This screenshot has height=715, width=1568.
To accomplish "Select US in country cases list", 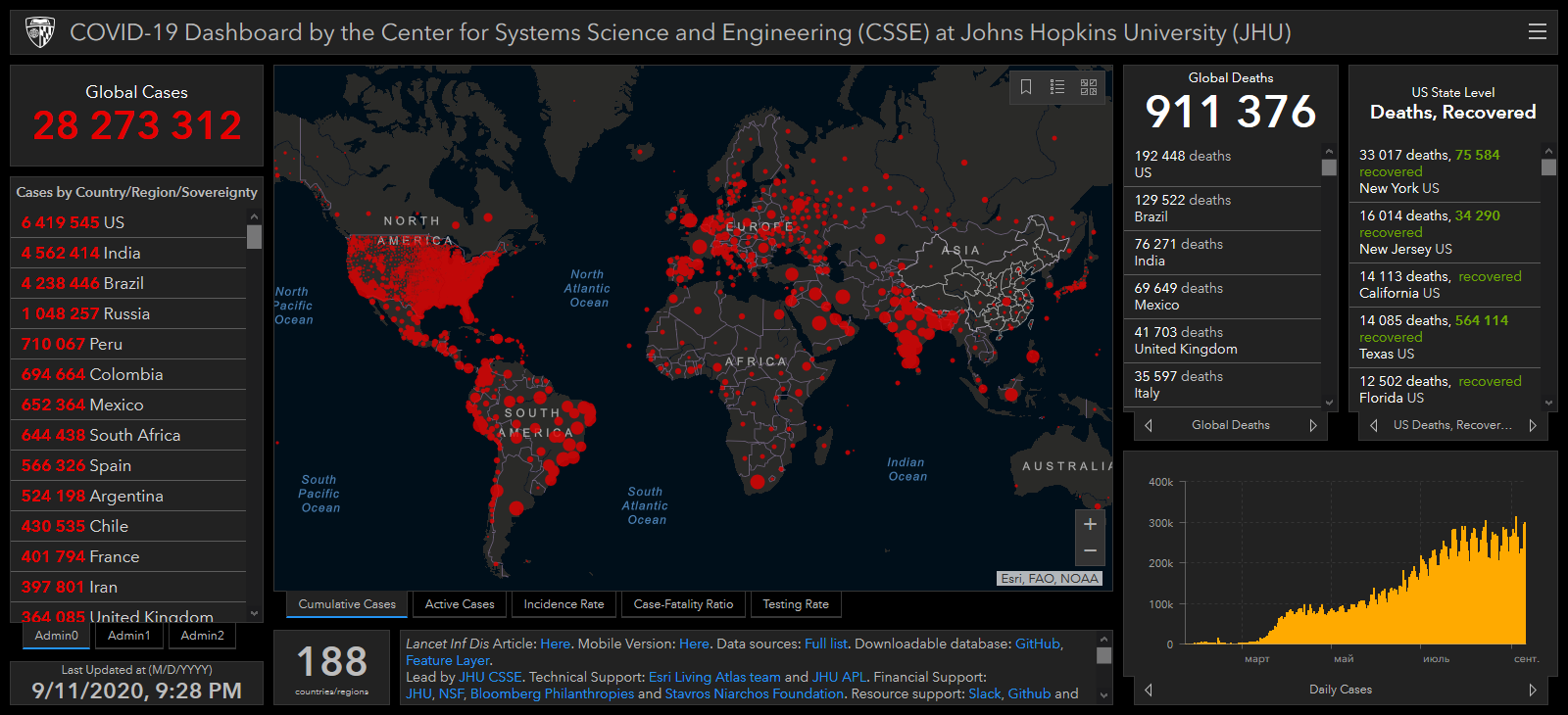I will (128, 222).
